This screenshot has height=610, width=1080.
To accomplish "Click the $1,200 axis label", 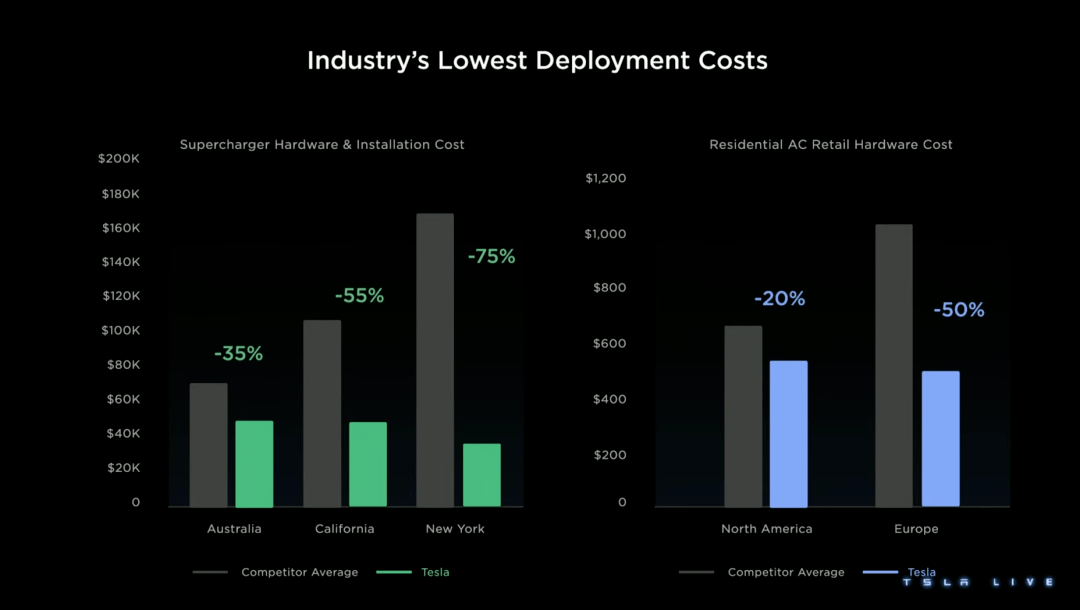I will click(x=605, y=178).
